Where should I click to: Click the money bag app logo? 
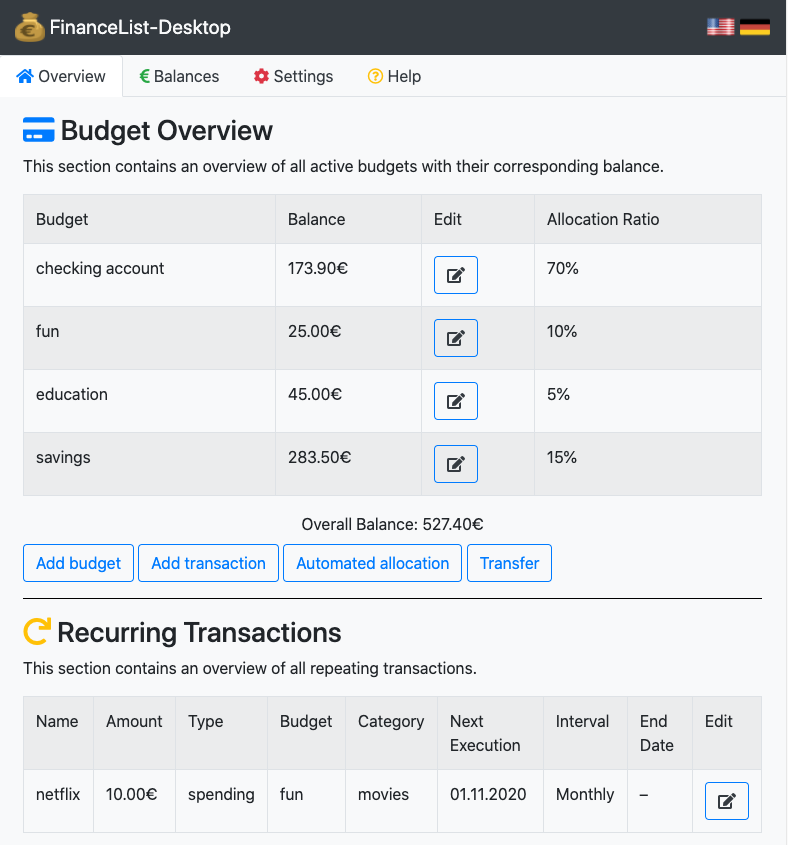click(30, 27)
